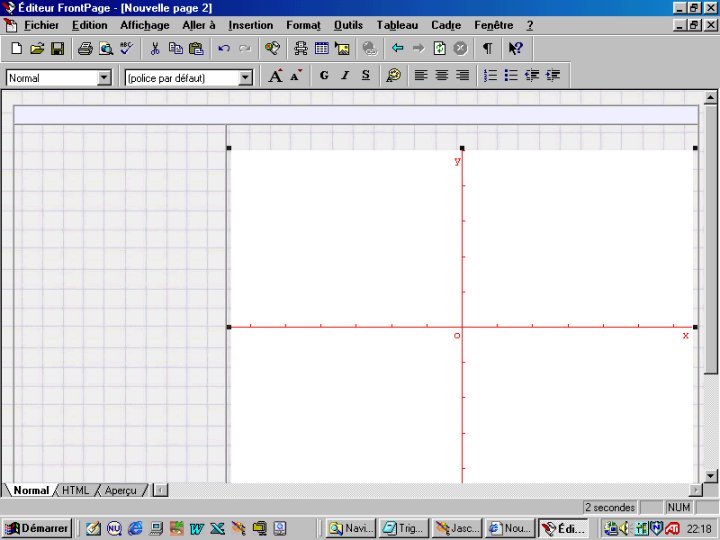This screenshot has width=720, height=540.
Task: Open the Fichier menu
Action: [x=41, y=25]
